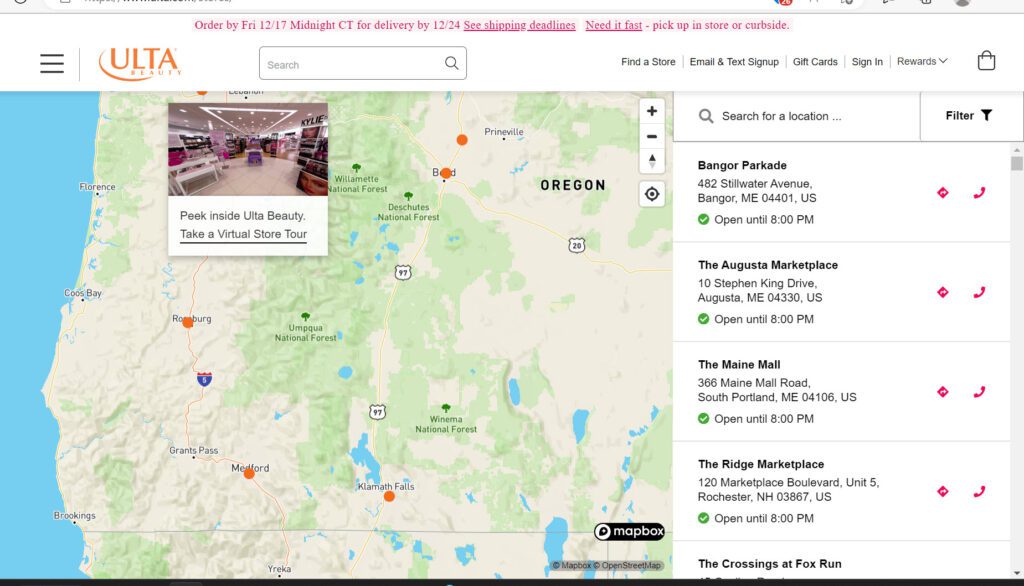Get directions to The Augusta Marketplace
1024x586 pixels.
point(942,292)
